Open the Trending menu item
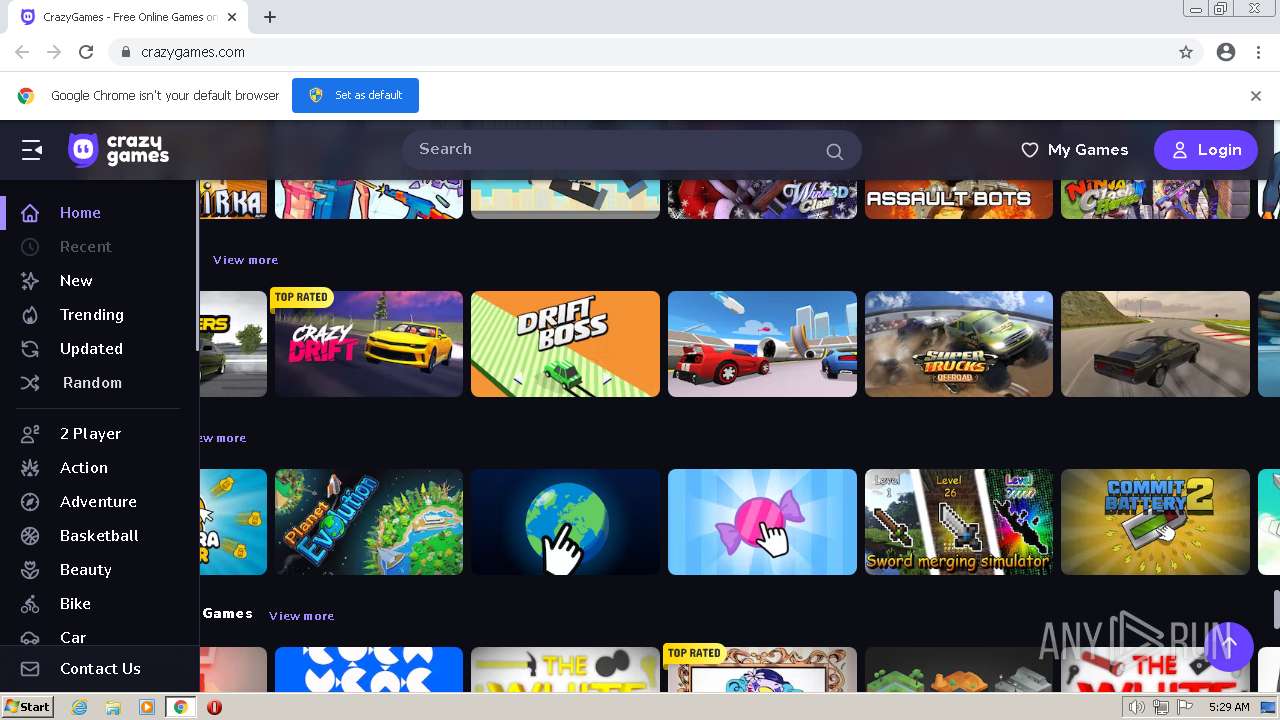This screenshot has width=1280, height=720. click(x=92, y=315)
